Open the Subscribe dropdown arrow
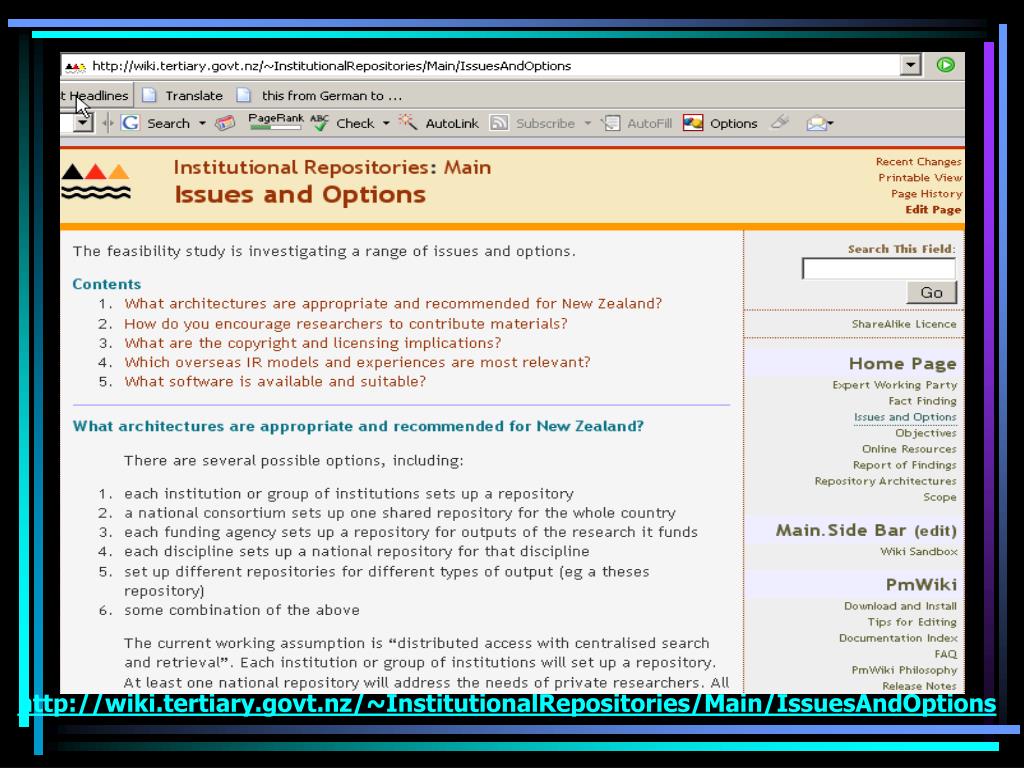The width and height of the screenshot is (1024, 768). (587, 123)
